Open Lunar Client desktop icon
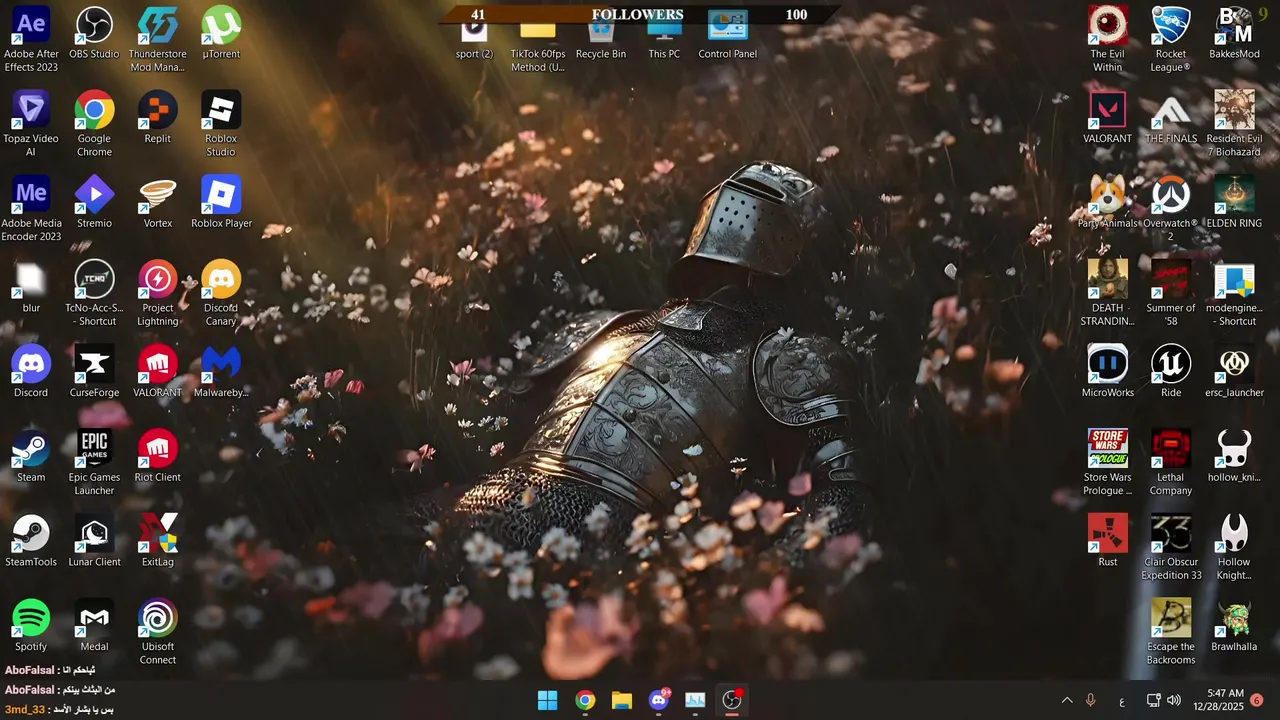Screen dimensions: 1280x720 coord(94,542)
